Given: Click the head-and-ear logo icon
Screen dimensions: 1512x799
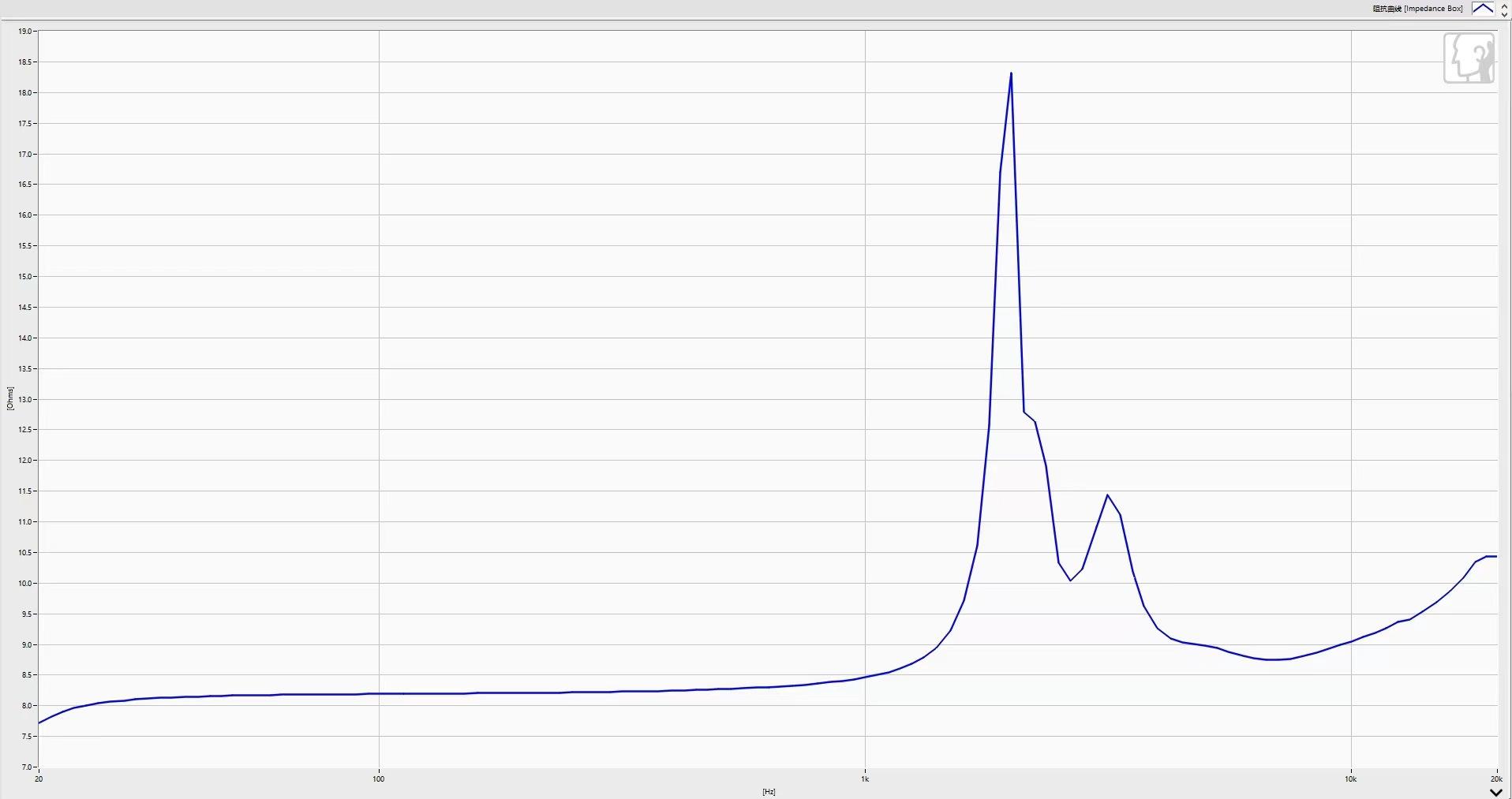Looking at the screenshot, I should 1469,58.
